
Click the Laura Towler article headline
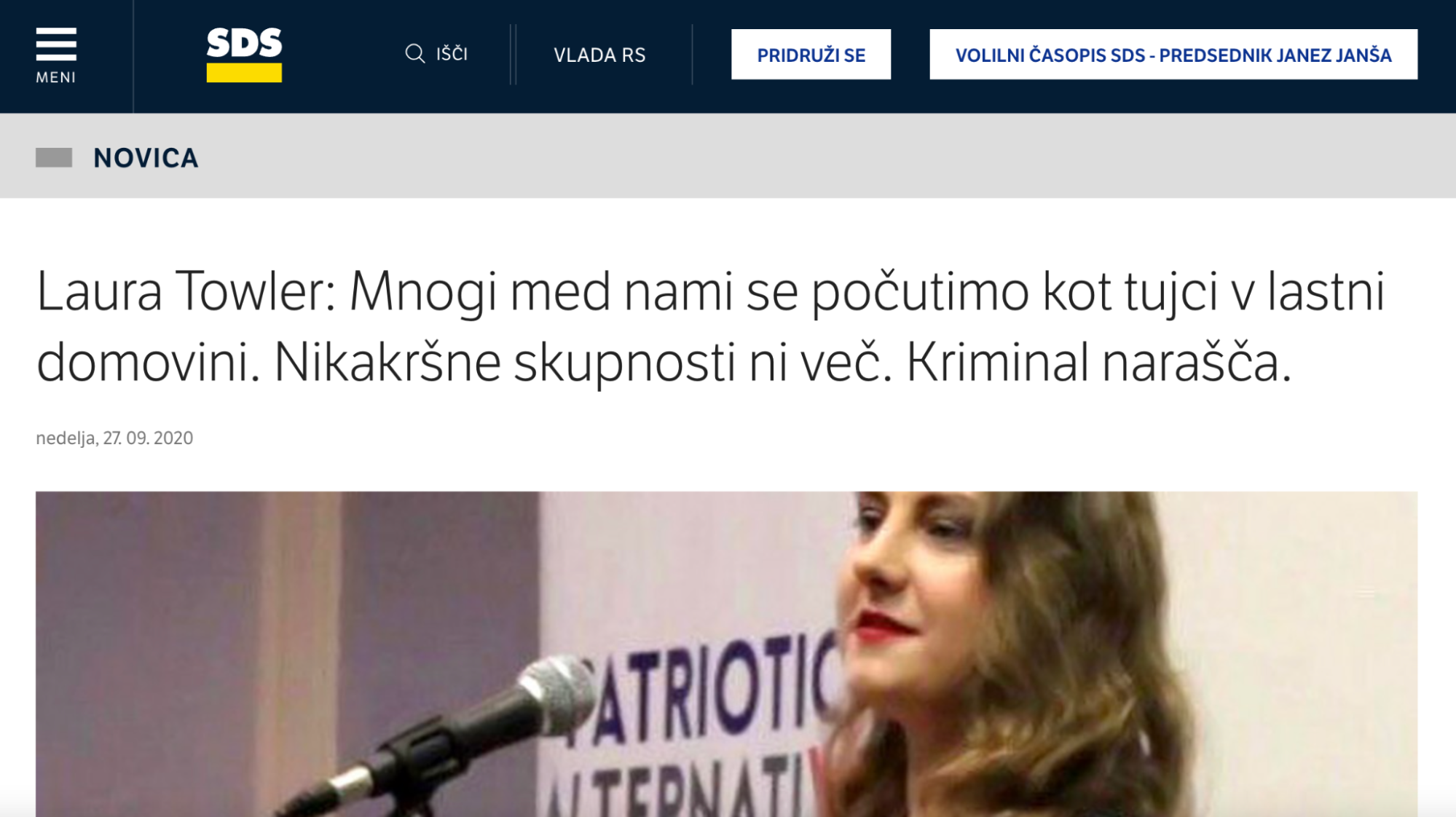[x=710, y=326]
